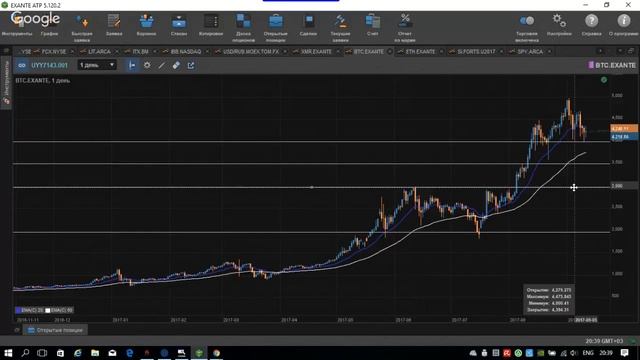Switch to the Si.FORTS.U2017 tab
This screenshot has height=360, width=640.
click(x=476, y=51)
